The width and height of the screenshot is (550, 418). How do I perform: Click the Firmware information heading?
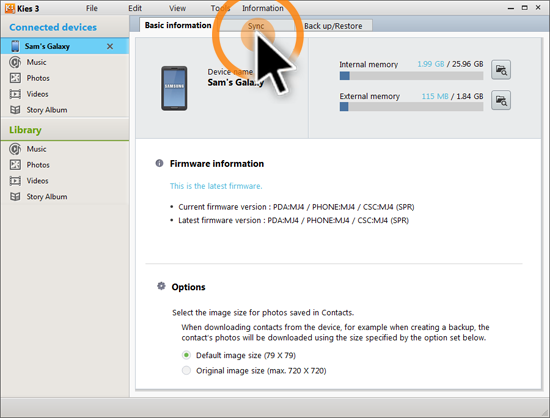[217, 164]
